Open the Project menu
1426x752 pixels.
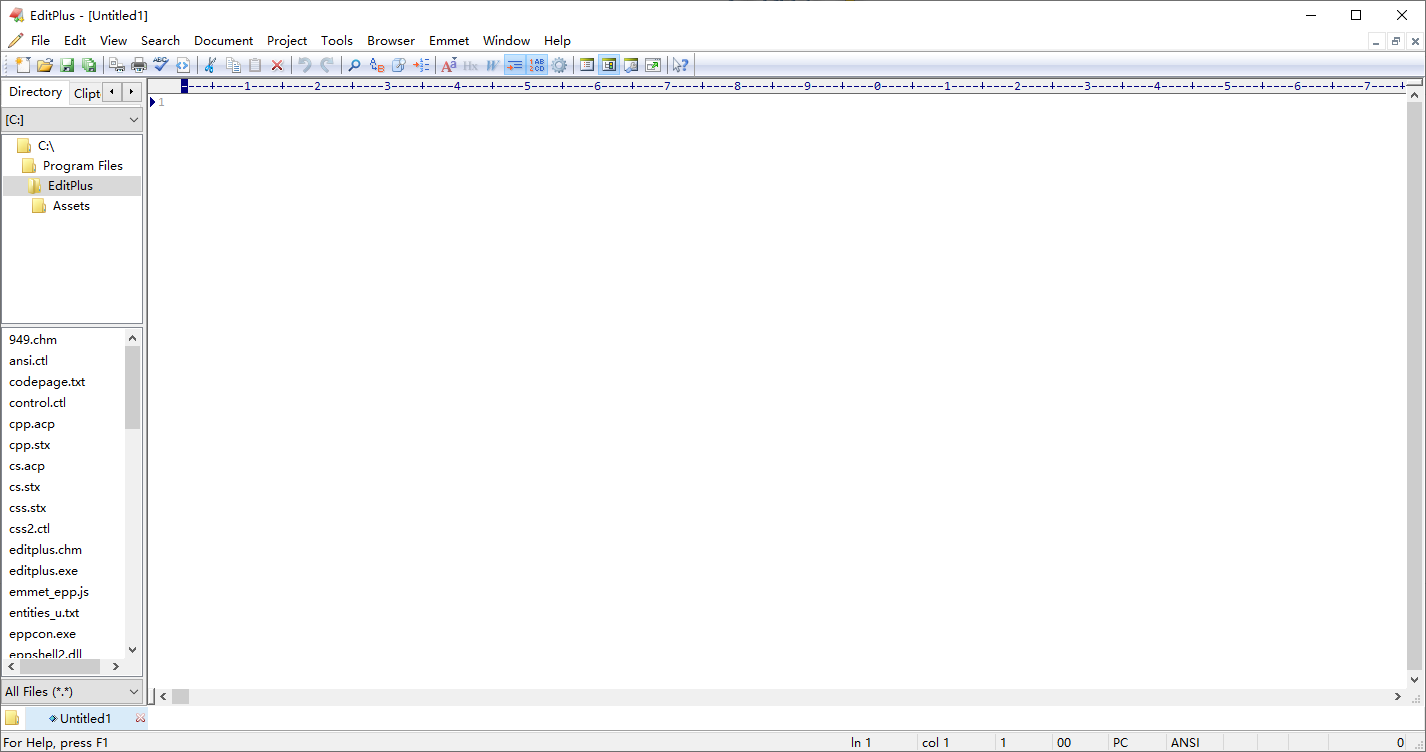point(287,41)
